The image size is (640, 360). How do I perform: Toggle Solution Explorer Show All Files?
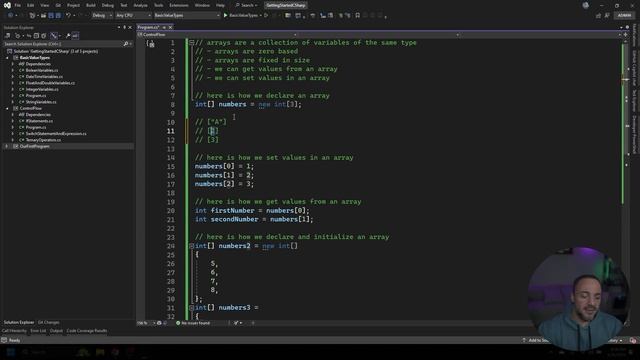(44, 36)
